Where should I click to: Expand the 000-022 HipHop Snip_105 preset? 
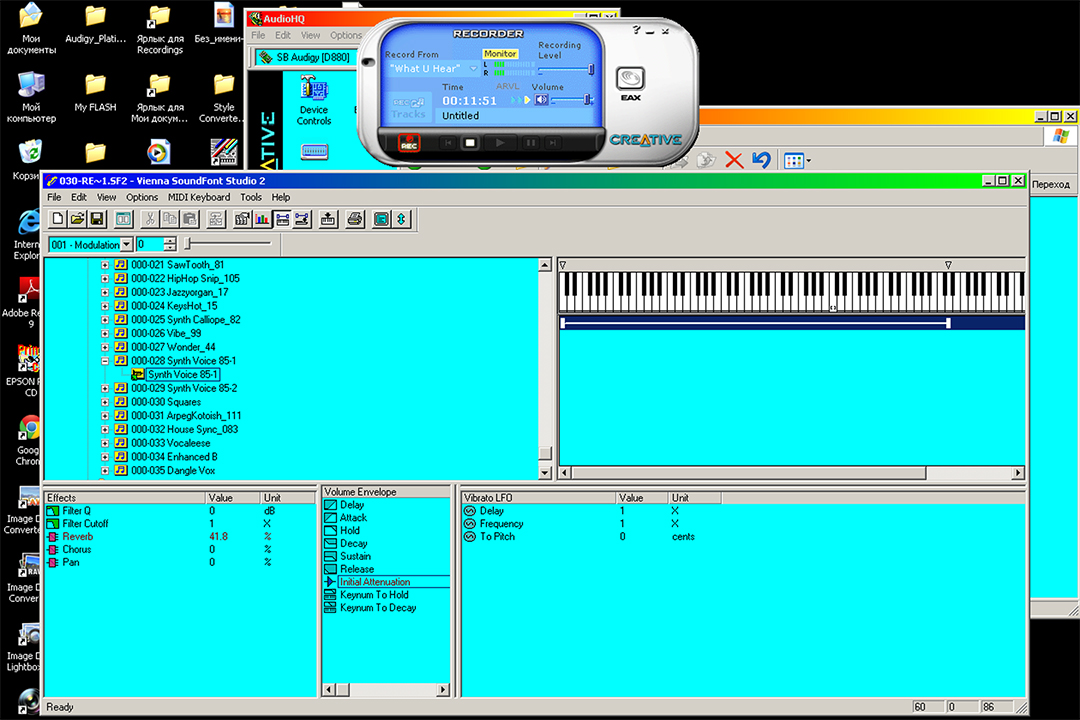tap(105, 278)
